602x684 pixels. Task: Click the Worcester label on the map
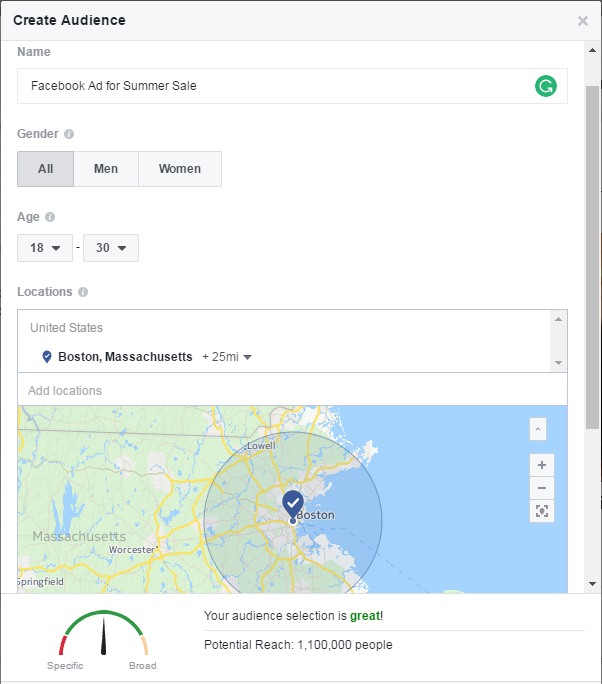[132, 550]
